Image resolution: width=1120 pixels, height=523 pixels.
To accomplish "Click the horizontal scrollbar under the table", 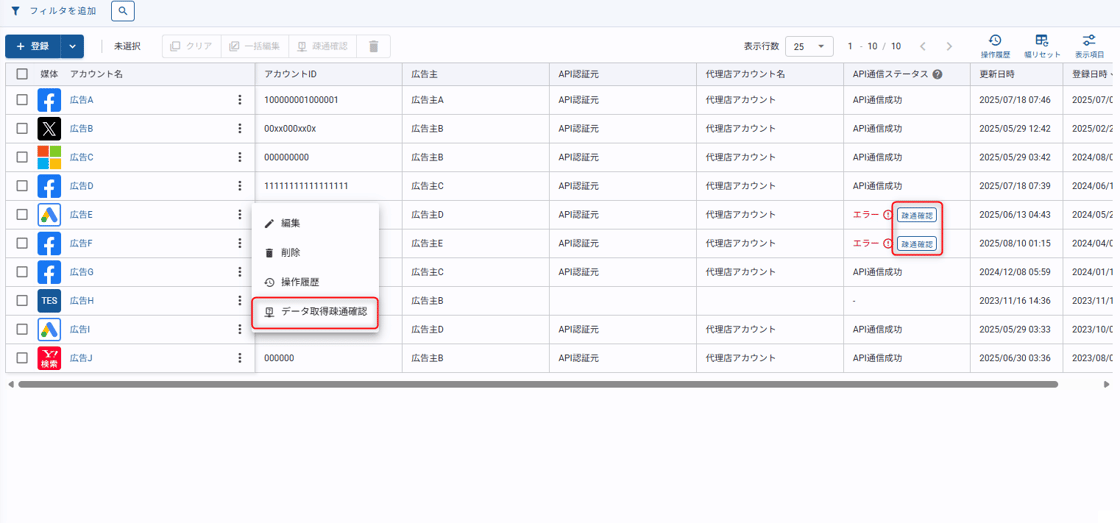I will point(537,384).
